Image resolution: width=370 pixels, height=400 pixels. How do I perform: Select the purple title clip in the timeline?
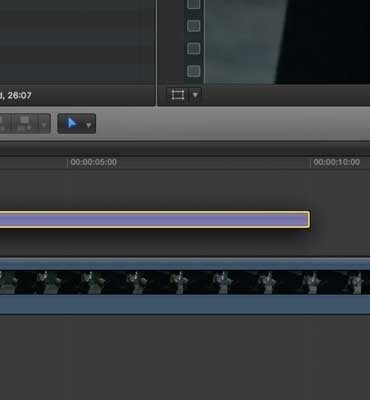pos(154,220)
